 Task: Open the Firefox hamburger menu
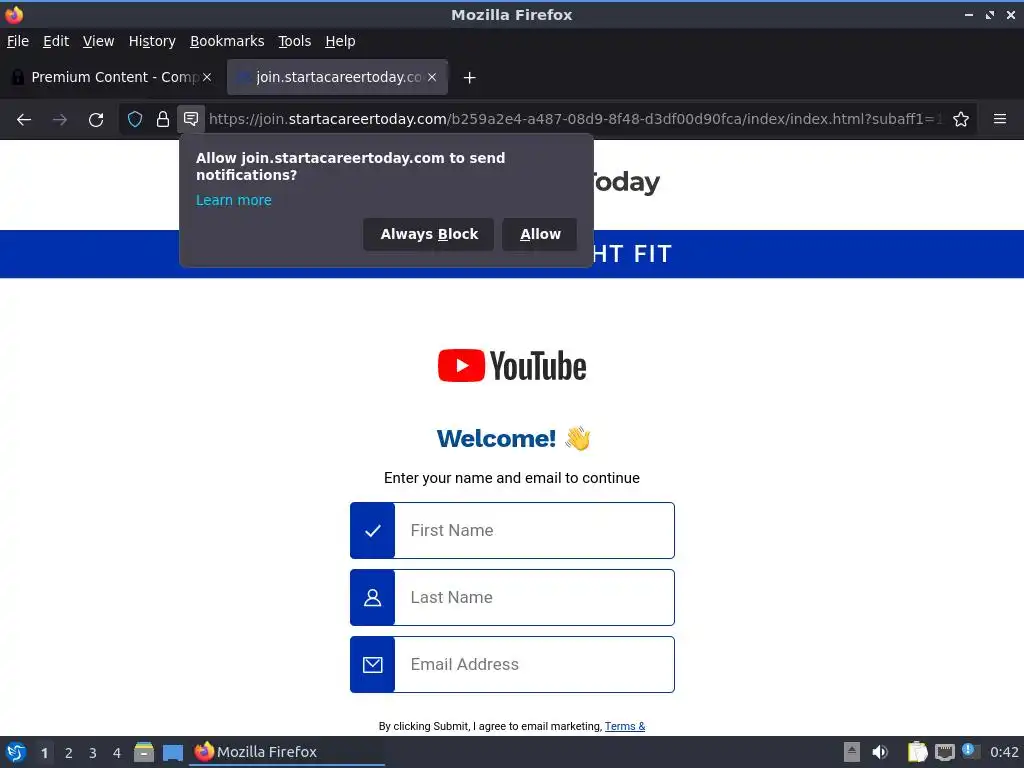(x=999, y=119)
